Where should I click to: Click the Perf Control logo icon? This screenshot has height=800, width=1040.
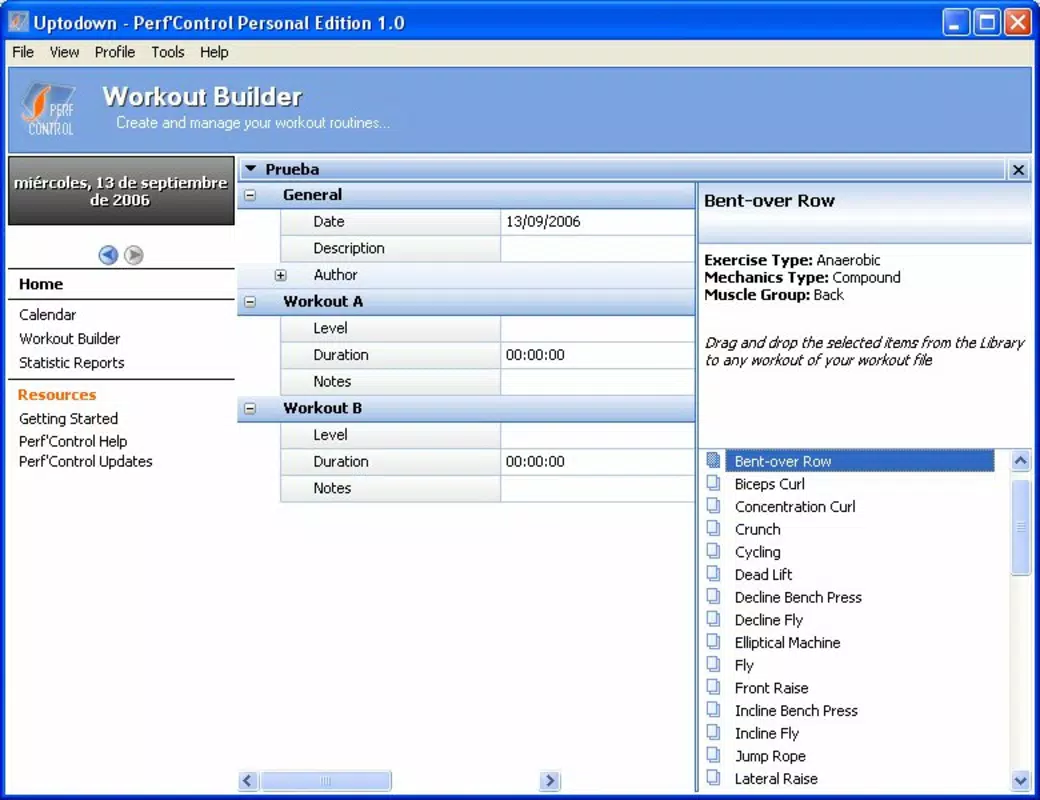[x=50, y=109]
